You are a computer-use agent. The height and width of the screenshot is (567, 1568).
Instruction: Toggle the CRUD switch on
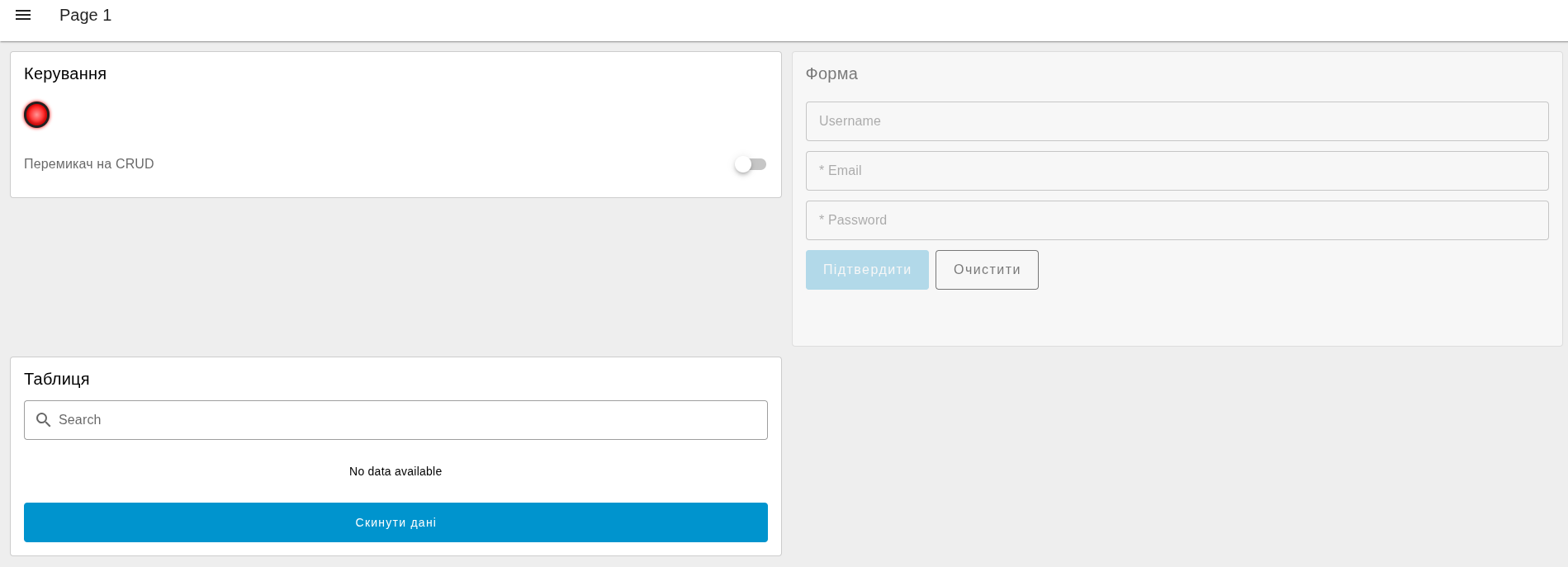point(750,164)
